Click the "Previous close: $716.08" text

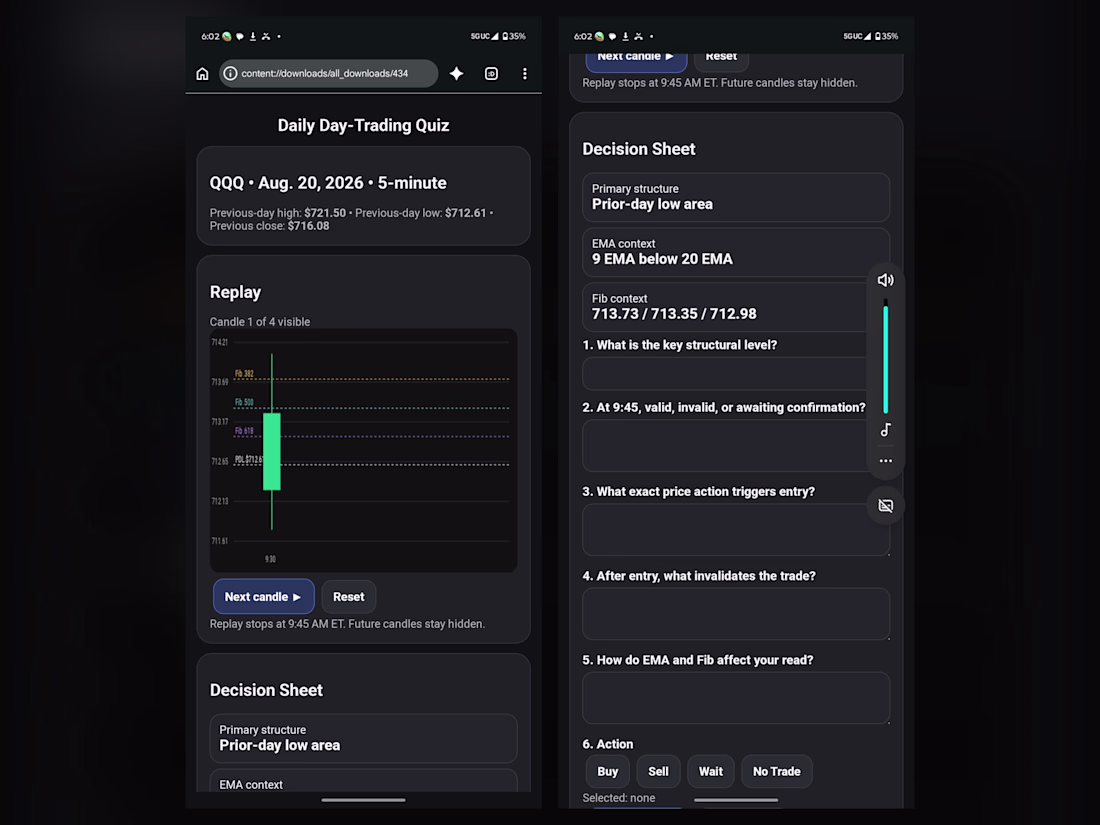point(269,226)
